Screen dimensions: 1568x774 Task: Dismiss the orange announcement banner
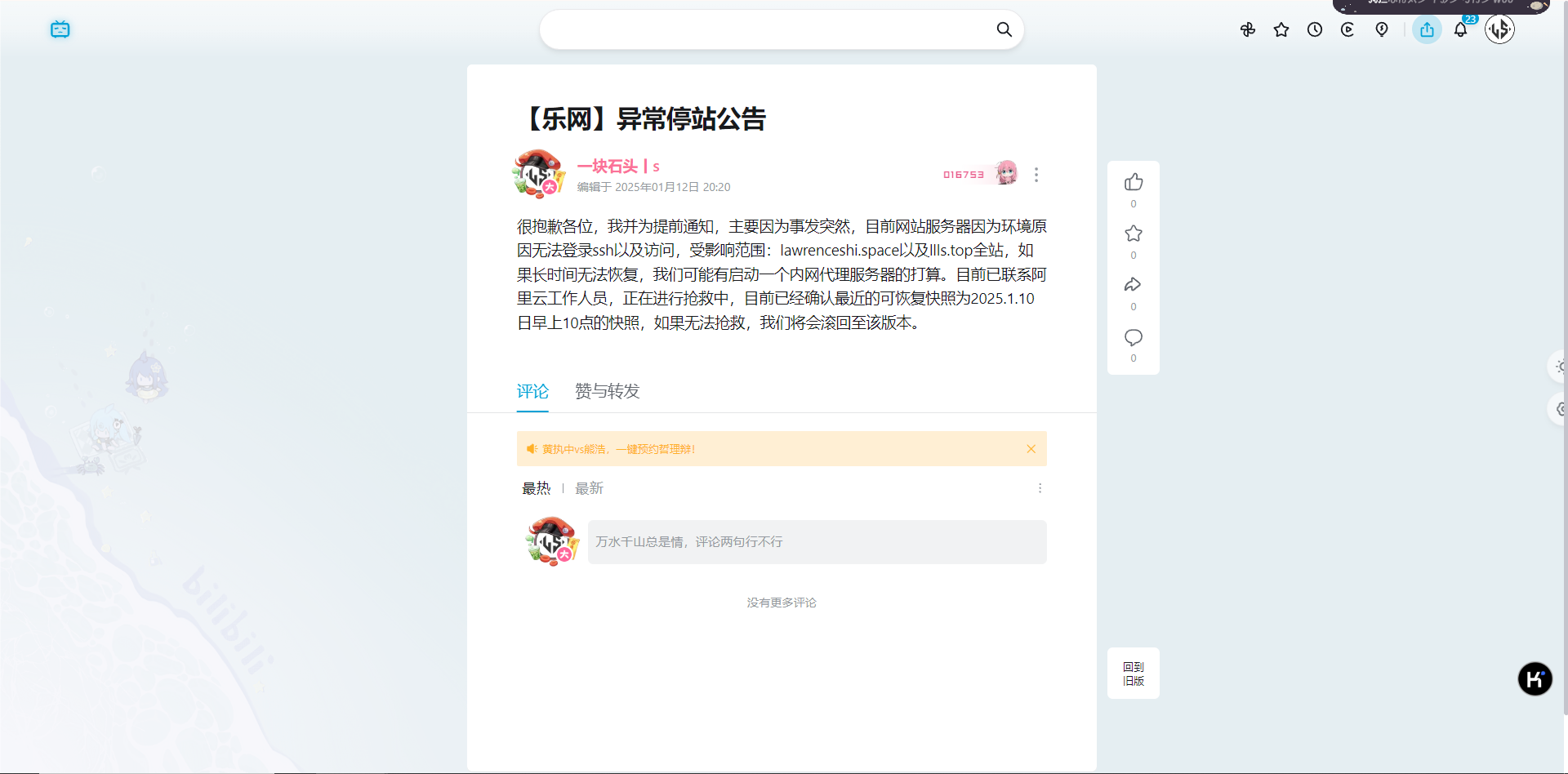click(x=1031, y=448)
